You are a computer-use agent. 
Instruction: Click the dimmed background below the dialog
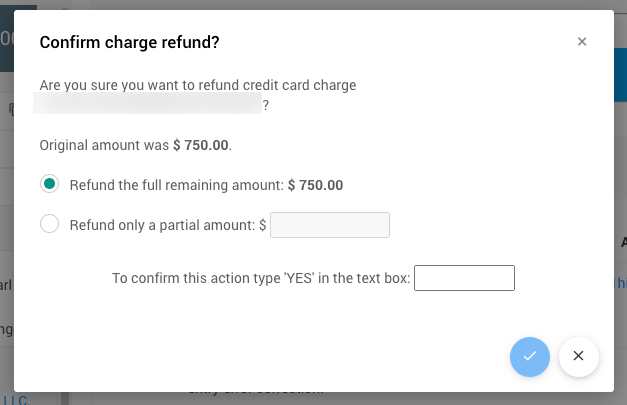tap(300, 398)
